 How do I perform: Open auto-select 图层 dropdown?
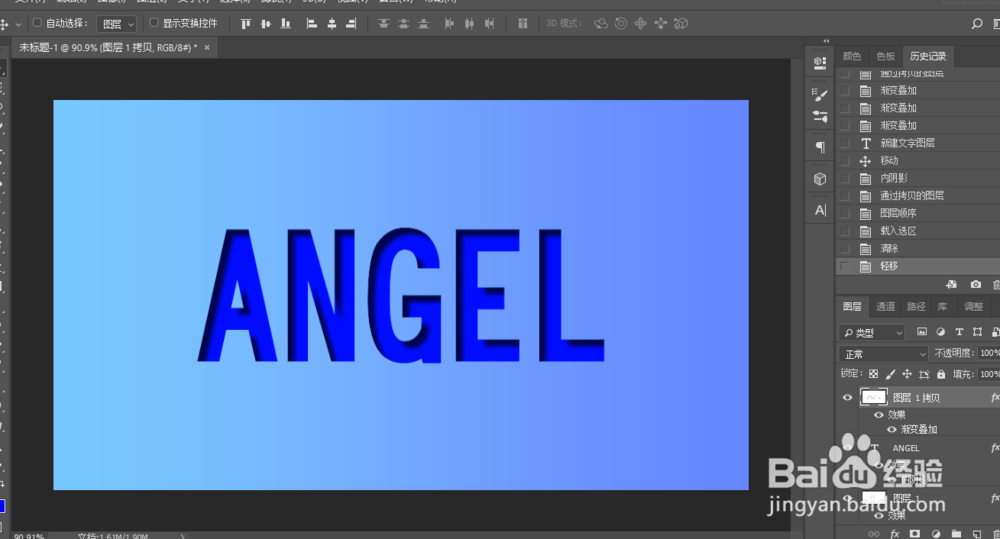[116, 24]
